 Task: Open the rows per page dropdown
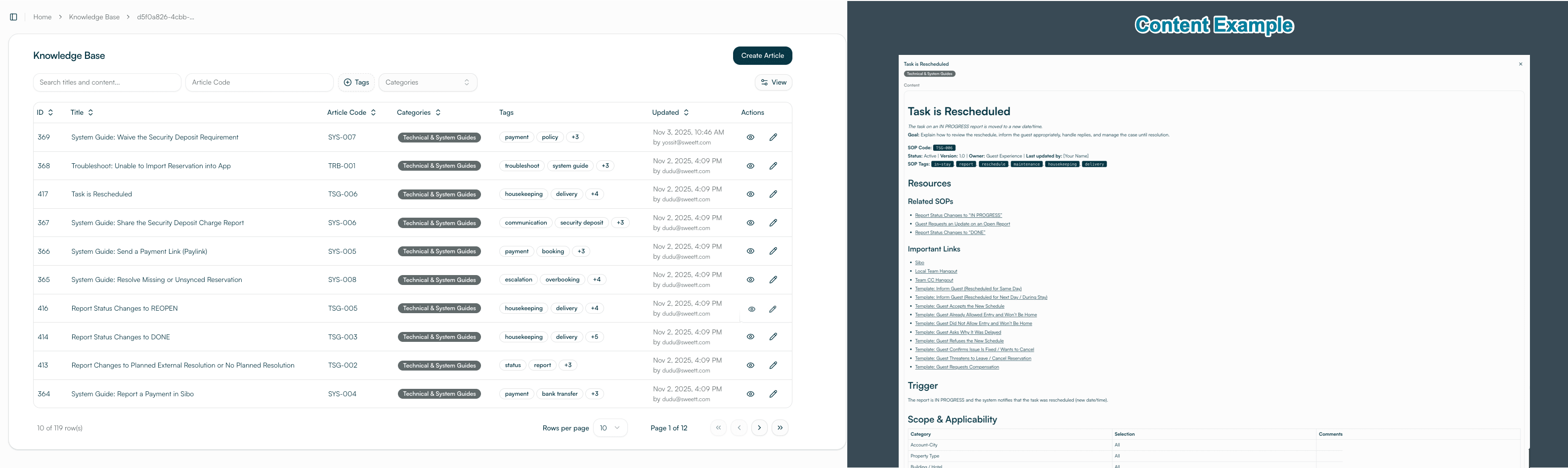[610, 427]
